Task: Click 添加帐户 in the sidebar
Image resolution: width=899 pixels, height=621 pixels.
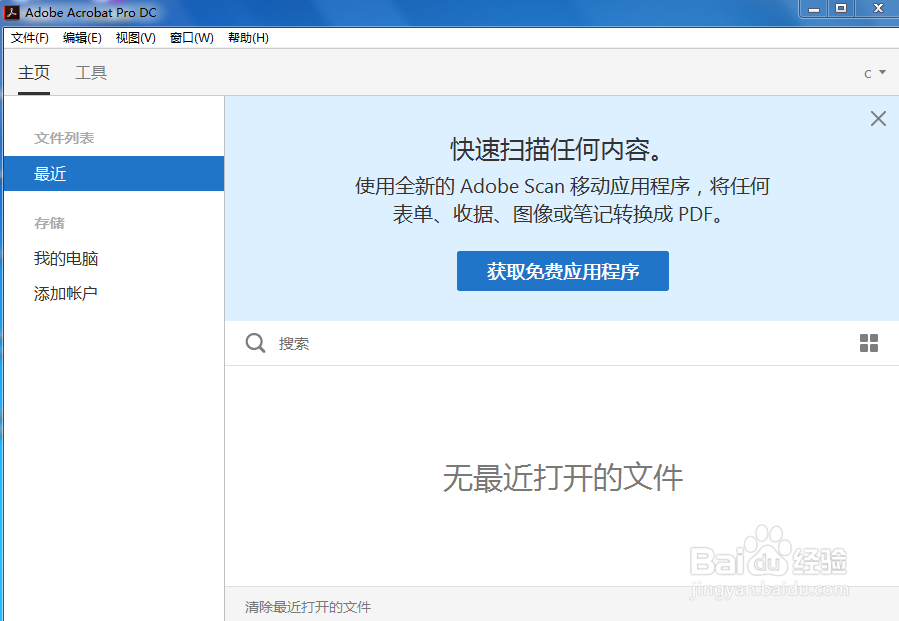Action: (65, 292)
